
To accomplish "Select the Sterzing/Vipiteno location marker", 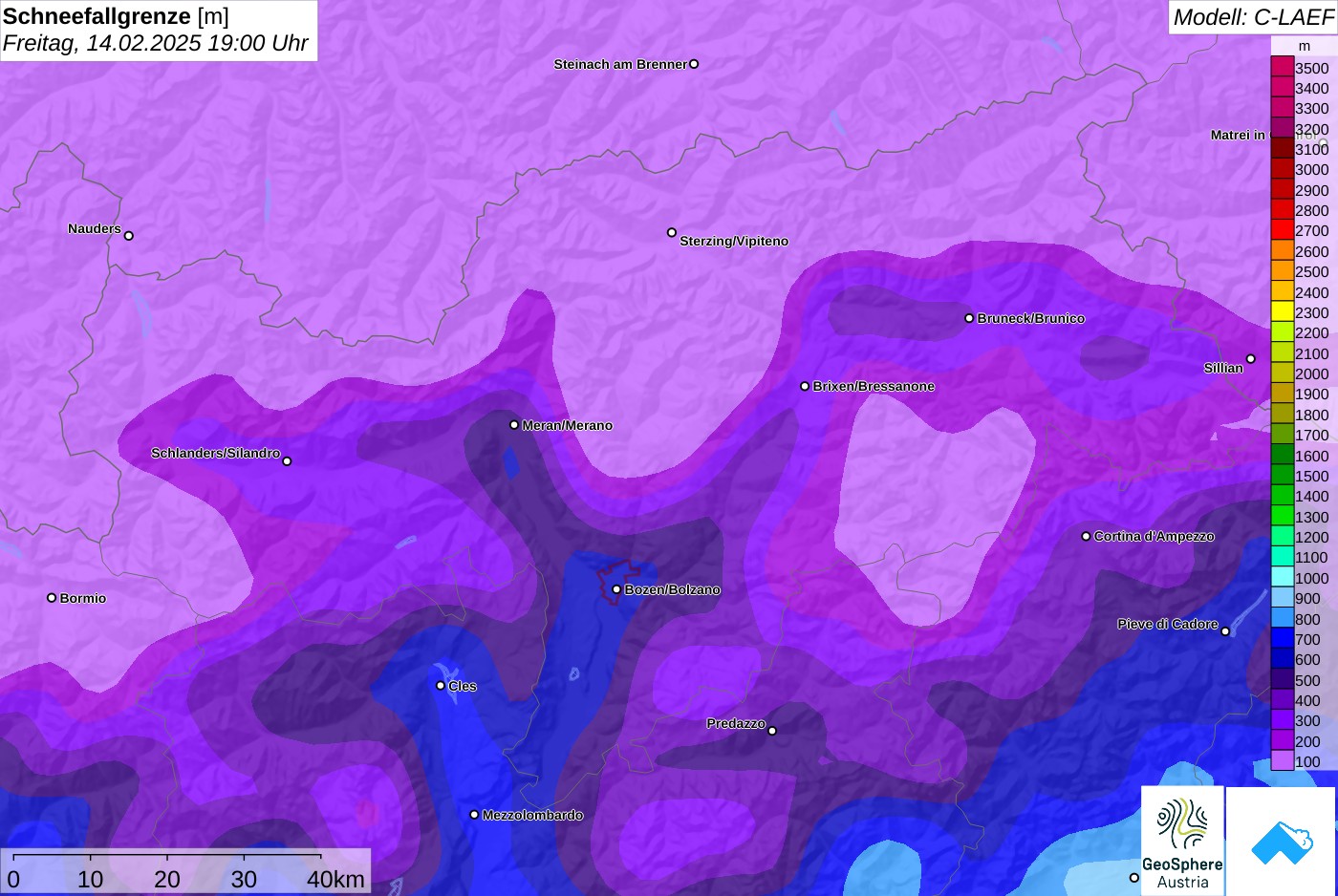I will 672,232.
